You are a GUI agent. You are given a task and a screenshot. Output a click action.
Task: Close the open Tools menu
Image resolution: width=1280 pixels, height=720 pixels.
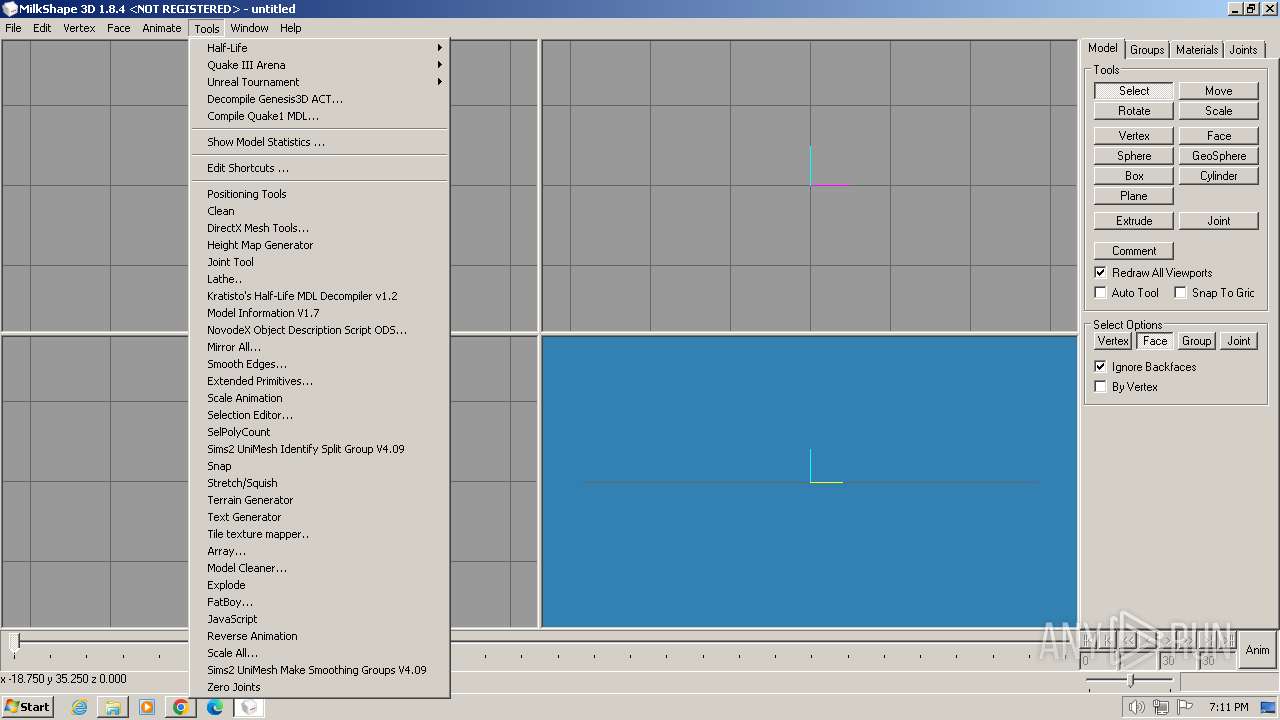point(207,28)
